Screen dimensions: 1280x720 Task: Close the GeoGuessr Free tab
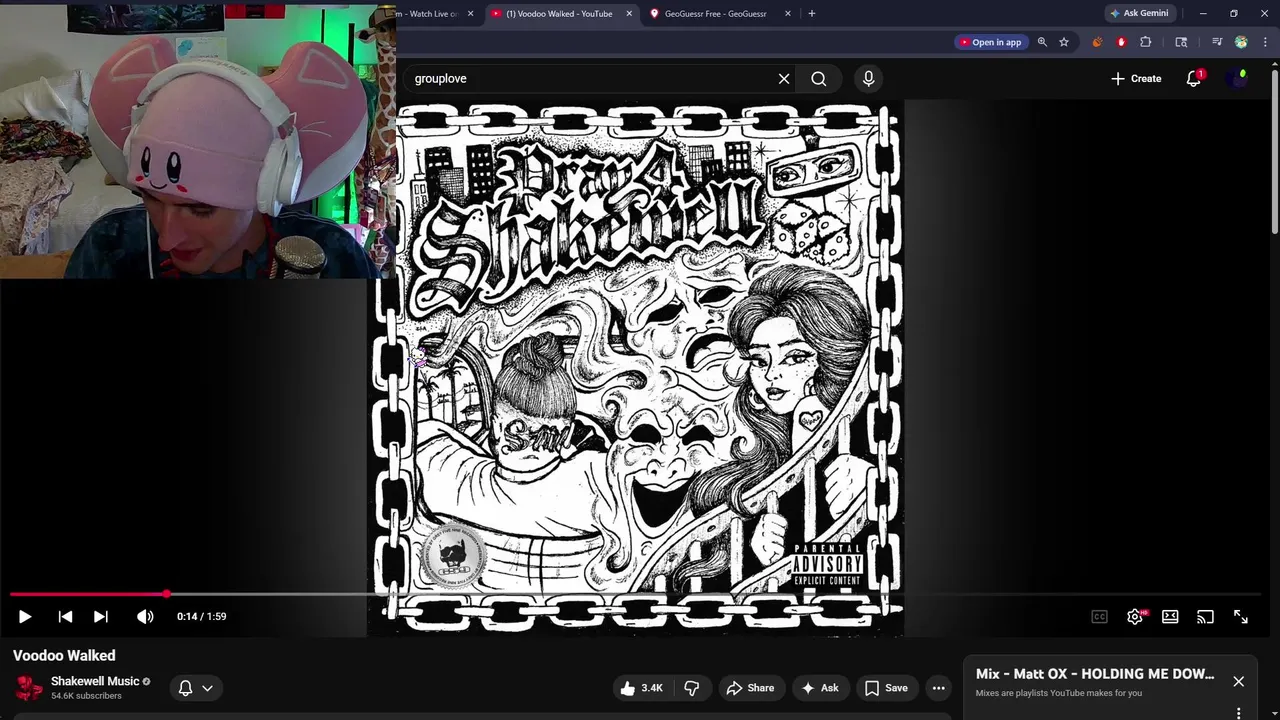tap(788, 14)
